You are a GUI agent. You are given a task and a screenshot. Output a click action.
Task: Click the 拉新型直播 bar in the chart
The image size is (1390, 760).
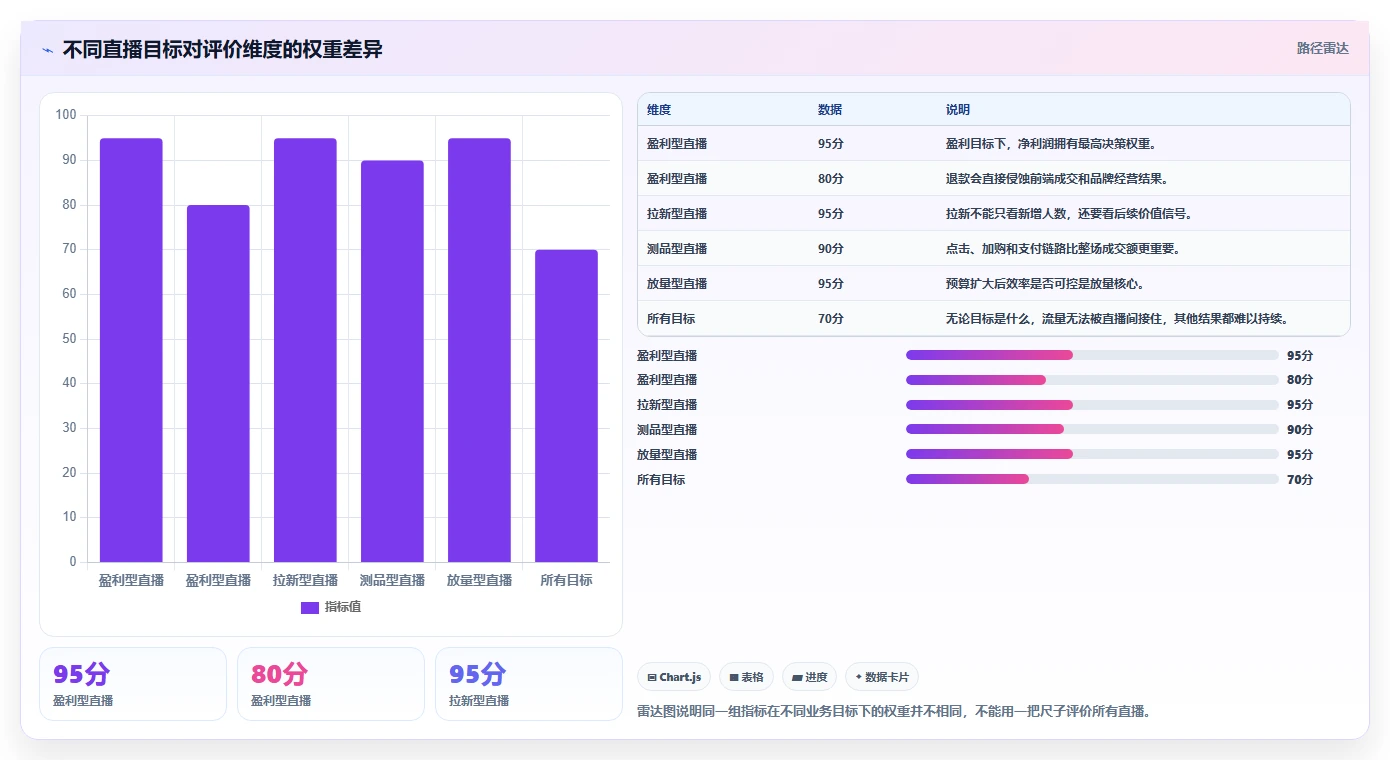point(305,350)
